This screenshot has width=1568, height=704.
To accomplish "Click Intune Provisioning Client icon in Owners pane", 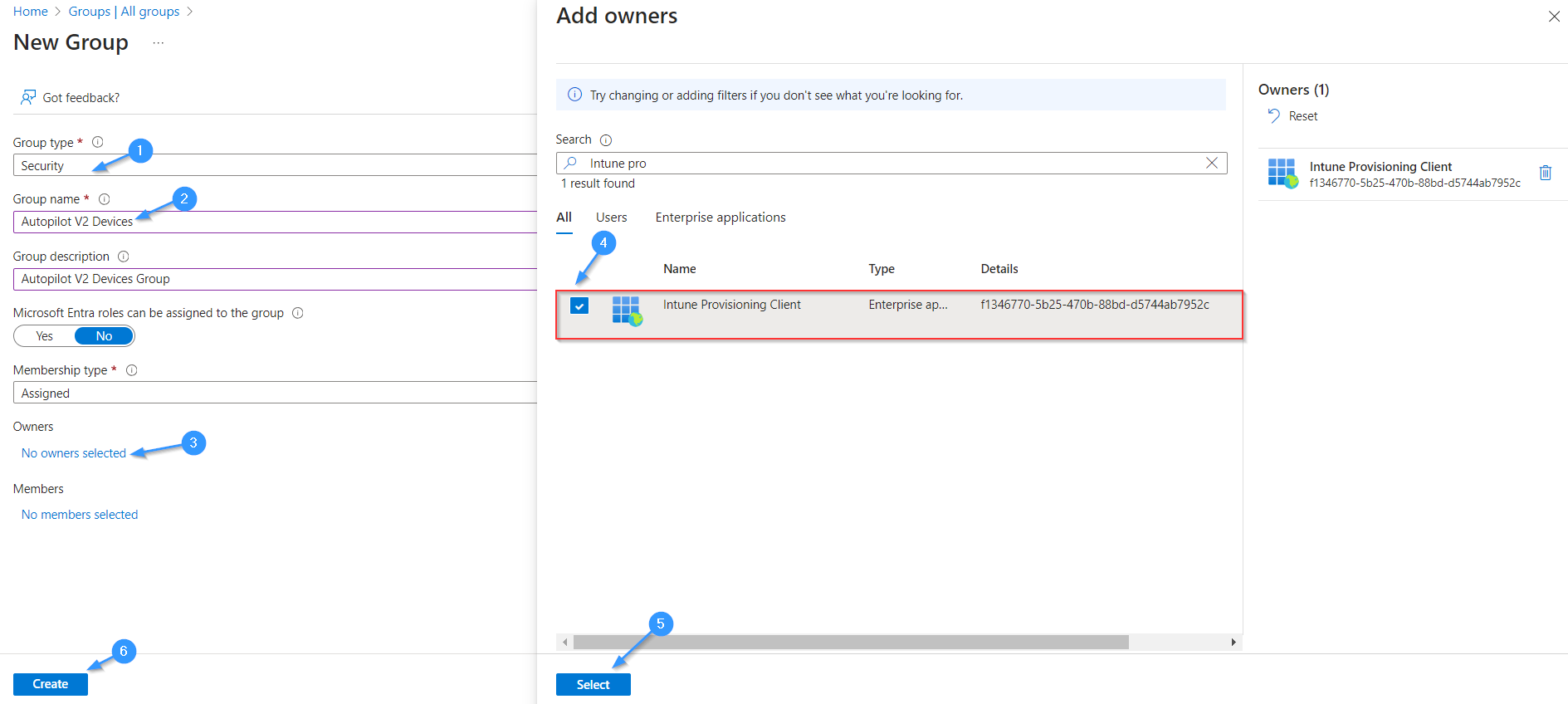I will [1282, 173].
